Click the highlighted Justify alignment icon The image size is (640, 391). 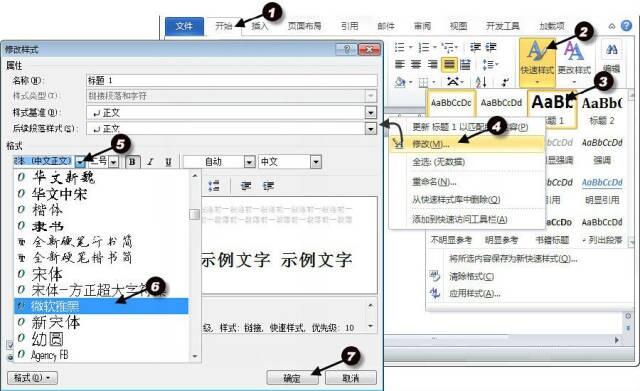pyautogui.click(x=449, y=64)
